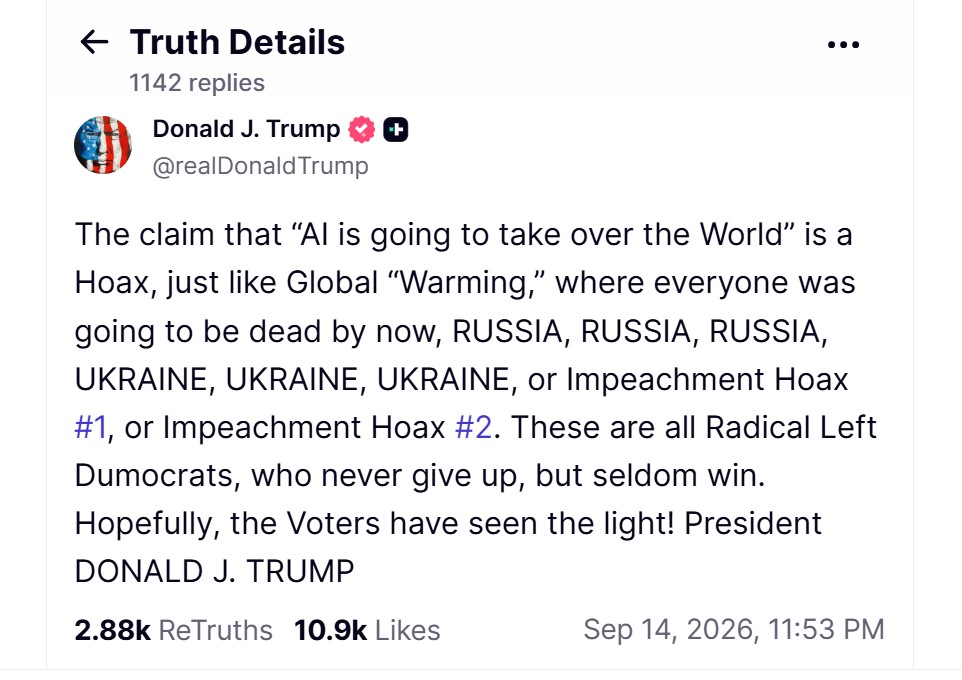Image resolution: width=962 pixels, height=680 pixels.
Task: Follow the #2 hashtag link
Action: [474, 427]
